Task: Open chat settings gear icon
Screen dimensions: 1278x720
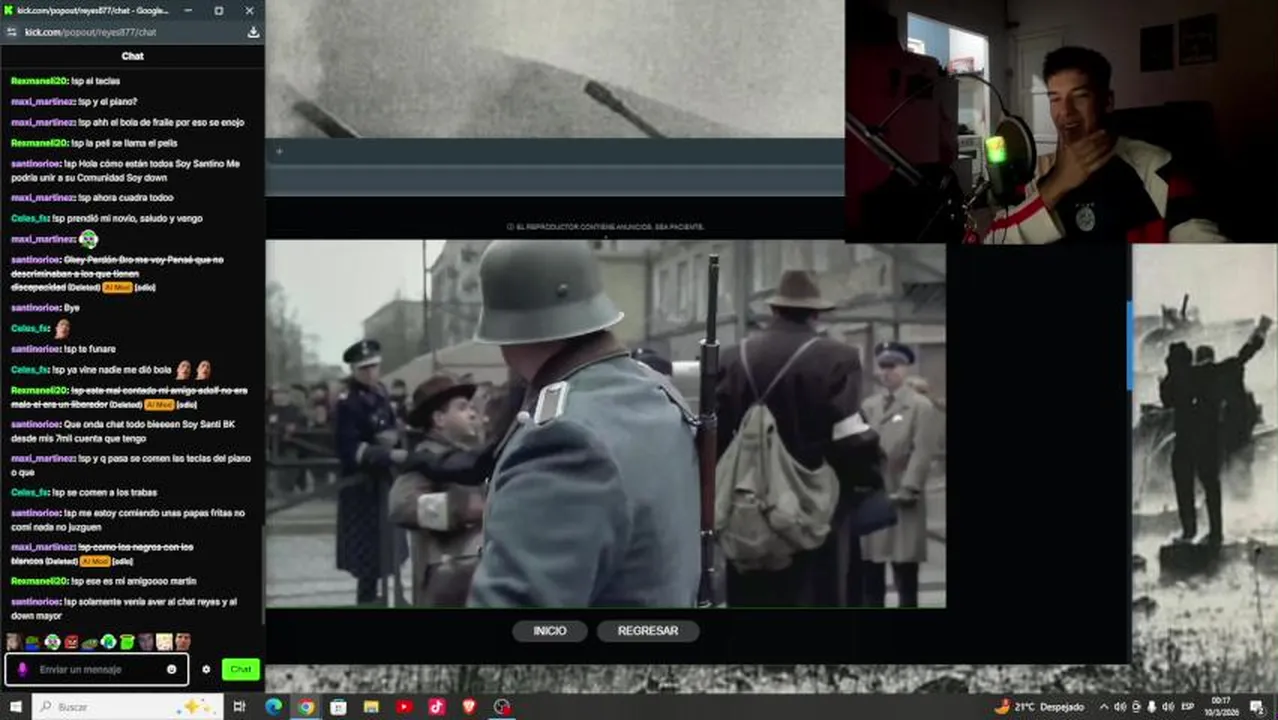Action: [206, 669]
